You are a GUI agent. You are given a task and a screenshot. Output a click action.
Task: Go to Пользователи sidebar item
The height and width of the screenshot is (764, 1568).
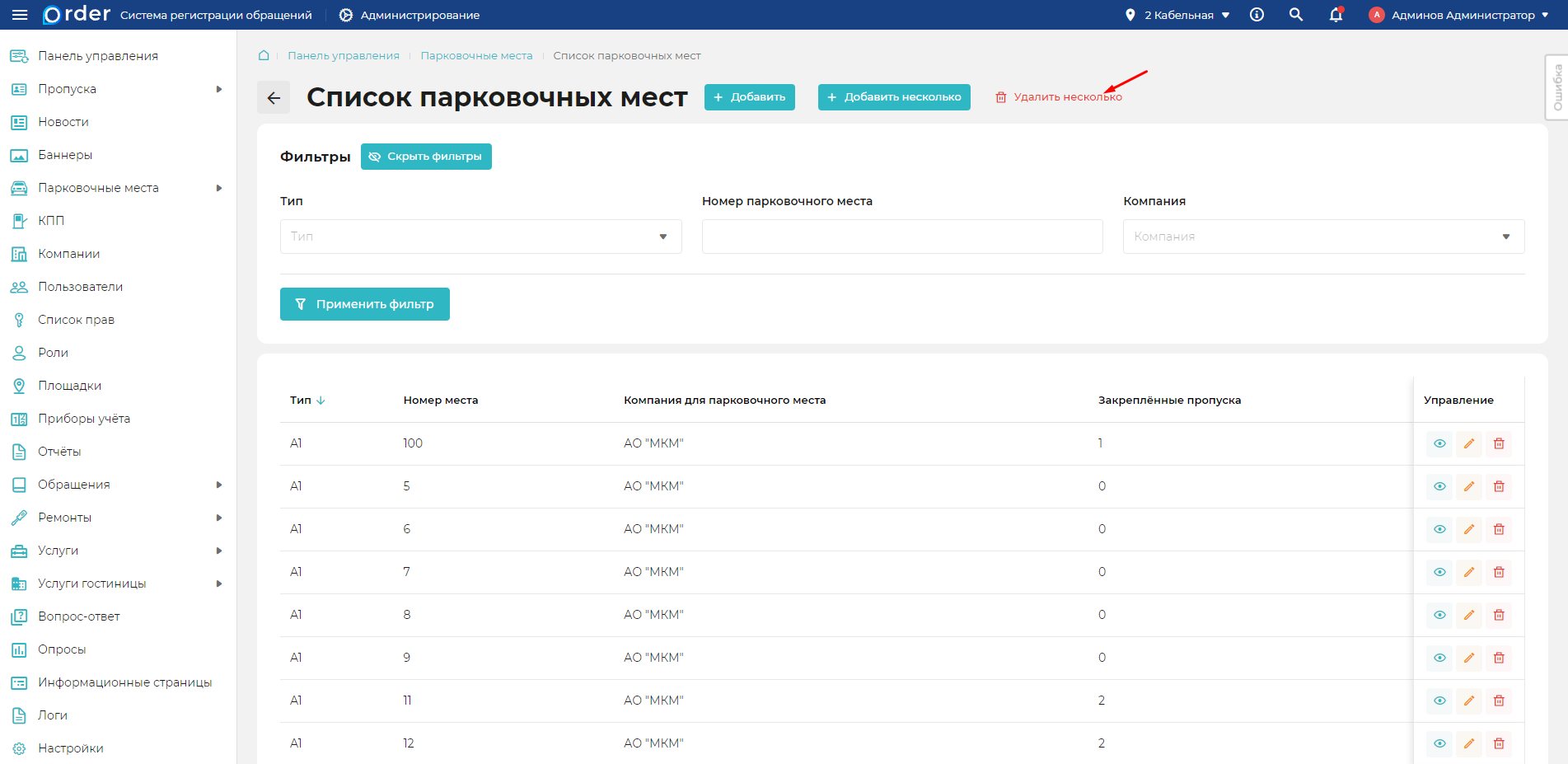80,287
